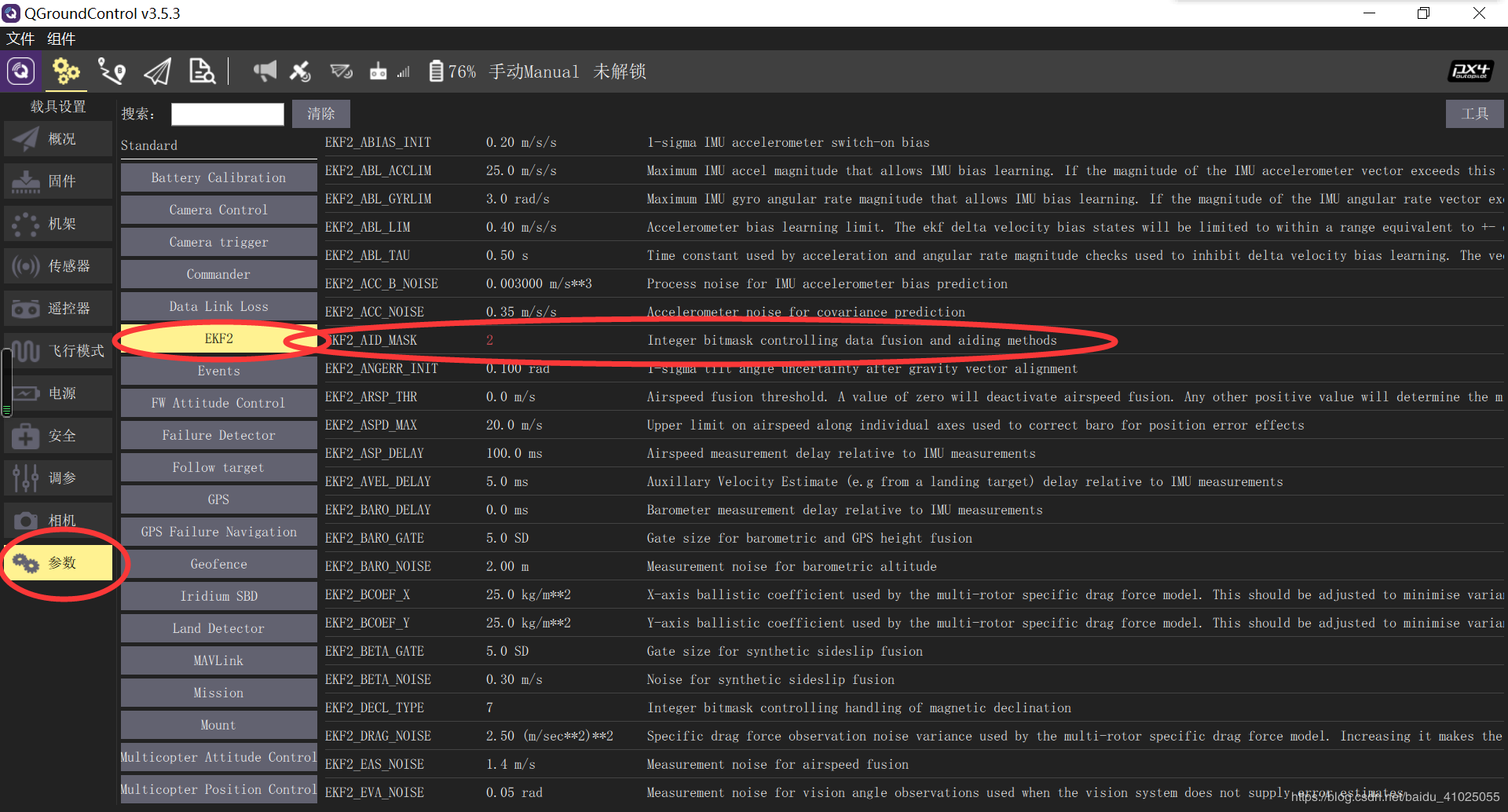1508x812 pixels.
Task: Open the 传感器 sensors page
Action: pyautogui.click(x=58, y=266)
